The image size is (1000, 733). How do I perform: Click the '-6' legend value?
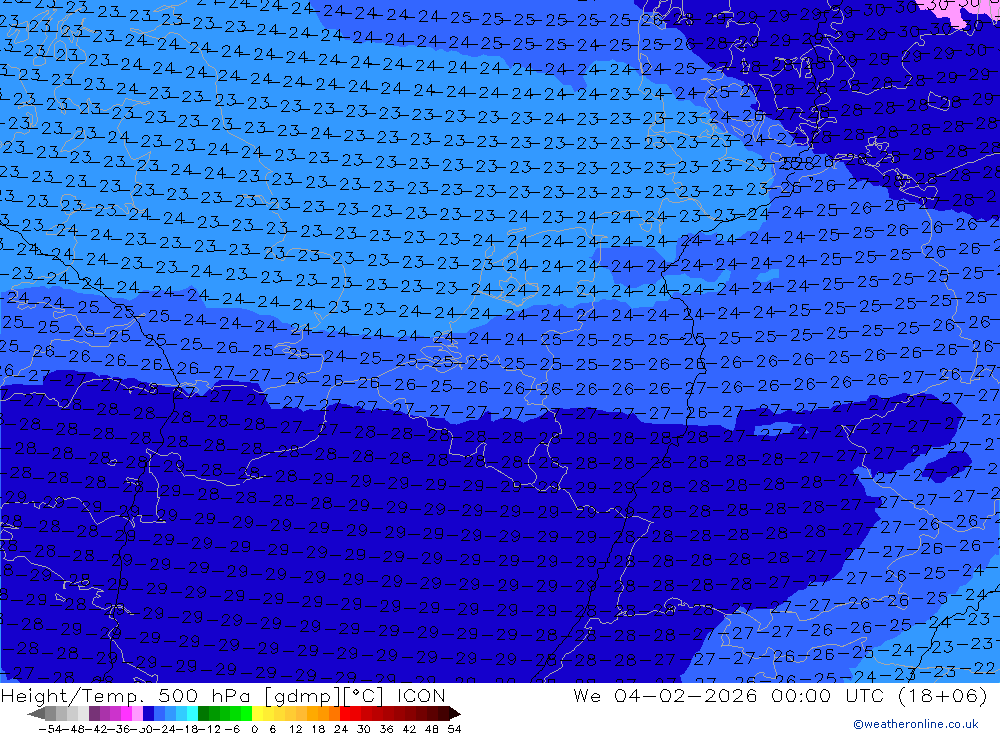[x=232, y=729]
